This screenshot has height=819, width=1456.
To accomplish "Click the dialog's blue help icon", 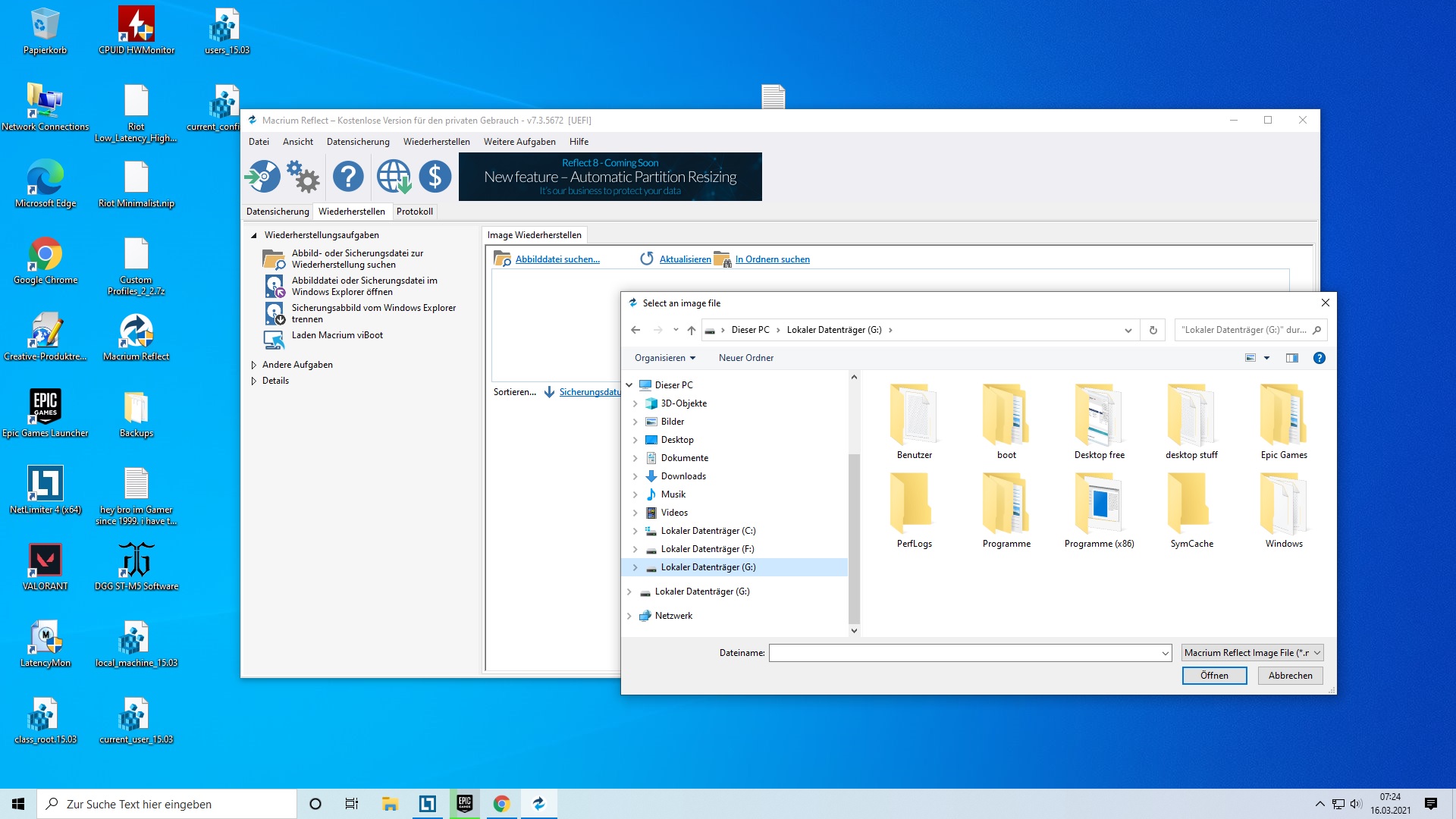I will pos(1319,358).
